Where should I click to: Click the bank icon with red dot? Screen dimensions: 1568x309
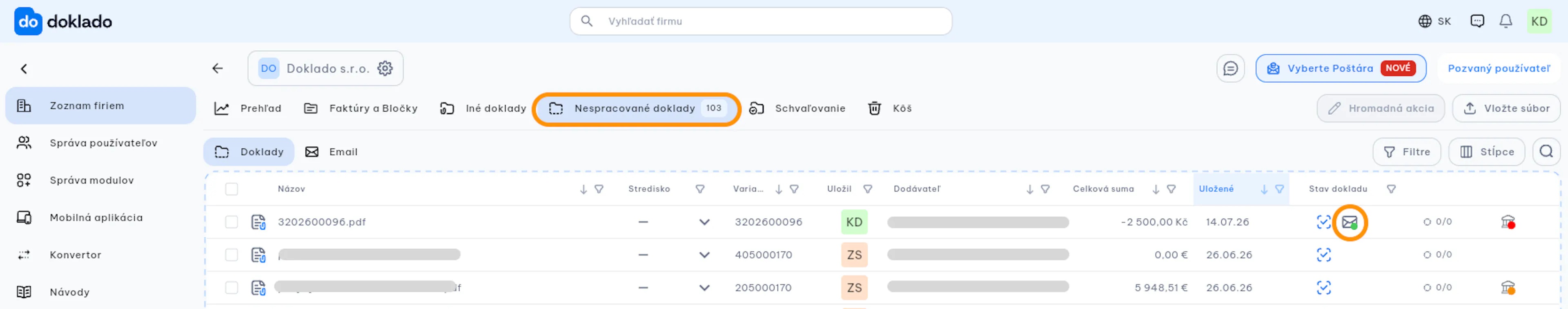pos(1508,222)
